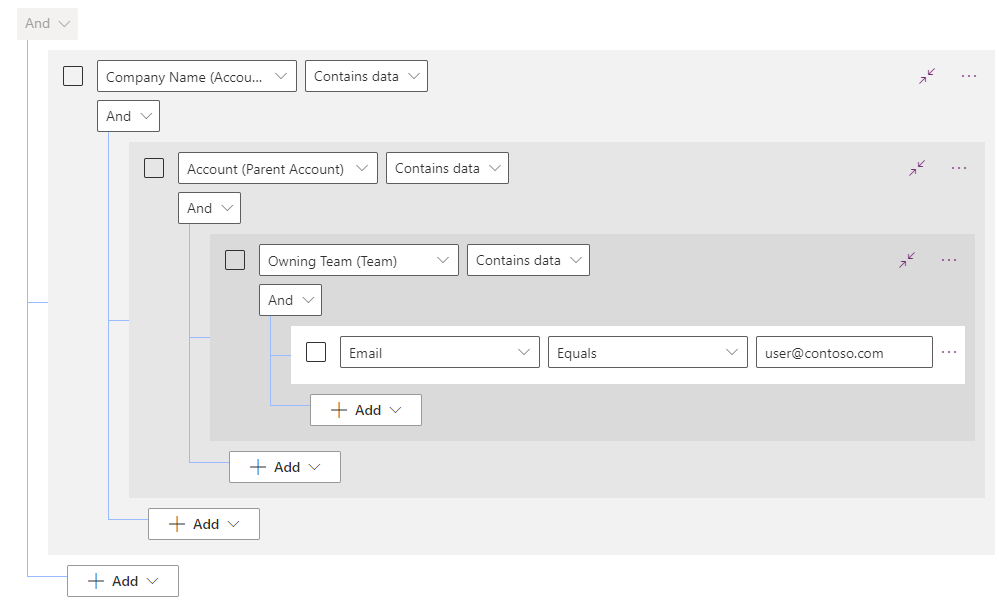999x607 pixels.
Task: Open more commands for Company Name row
Action: 967,75
